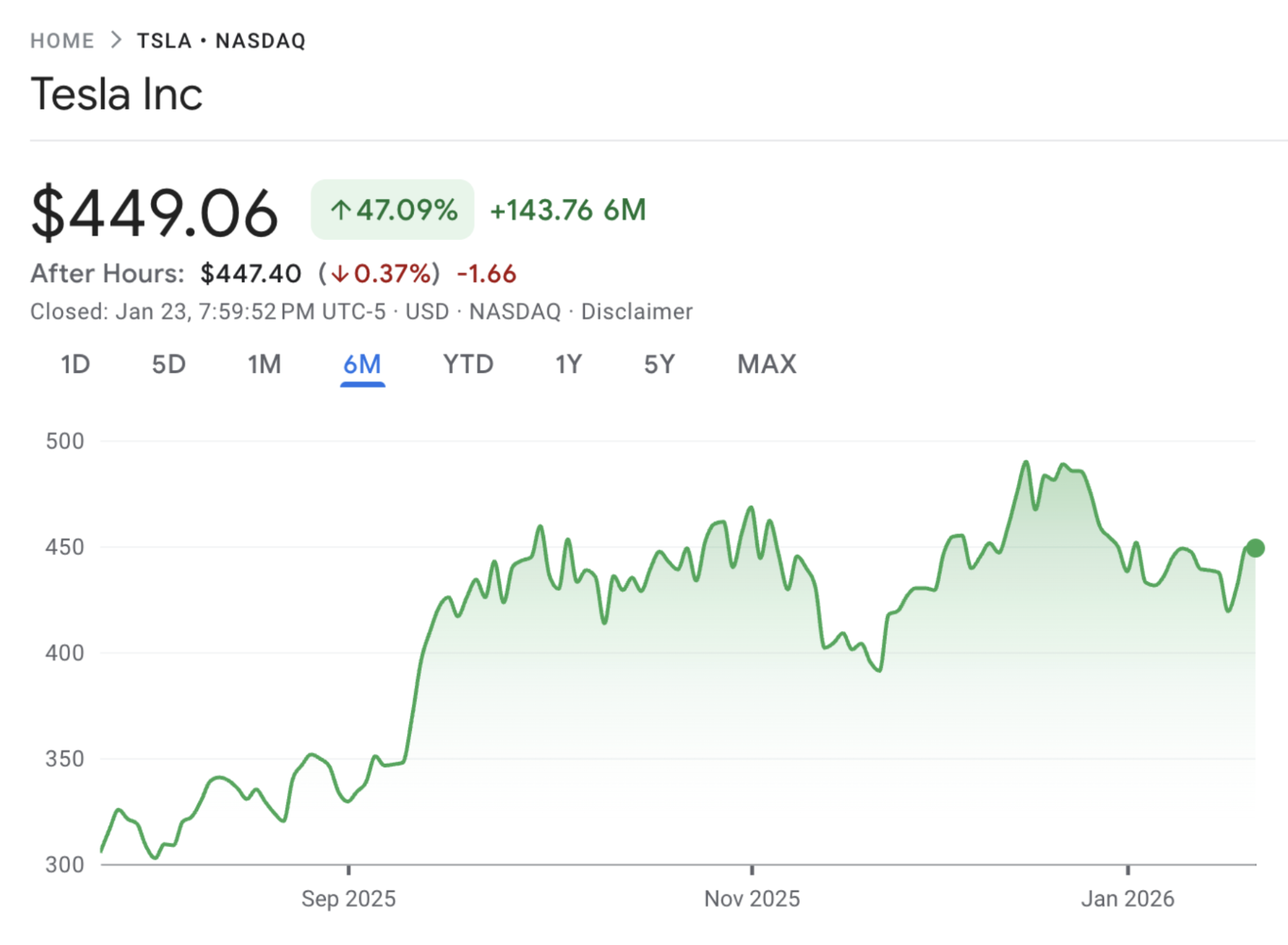The height and width of the screenshot is (945, 1288).
Task: Go to the HOME breadcrumb link
Action: point(62,41)
